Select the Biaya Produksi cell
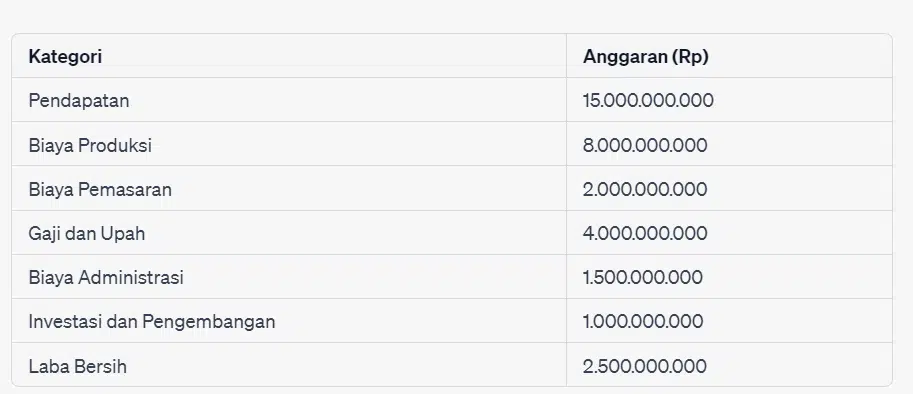The width and height of the screenshot is (913, 394). [x=90, y=145]
